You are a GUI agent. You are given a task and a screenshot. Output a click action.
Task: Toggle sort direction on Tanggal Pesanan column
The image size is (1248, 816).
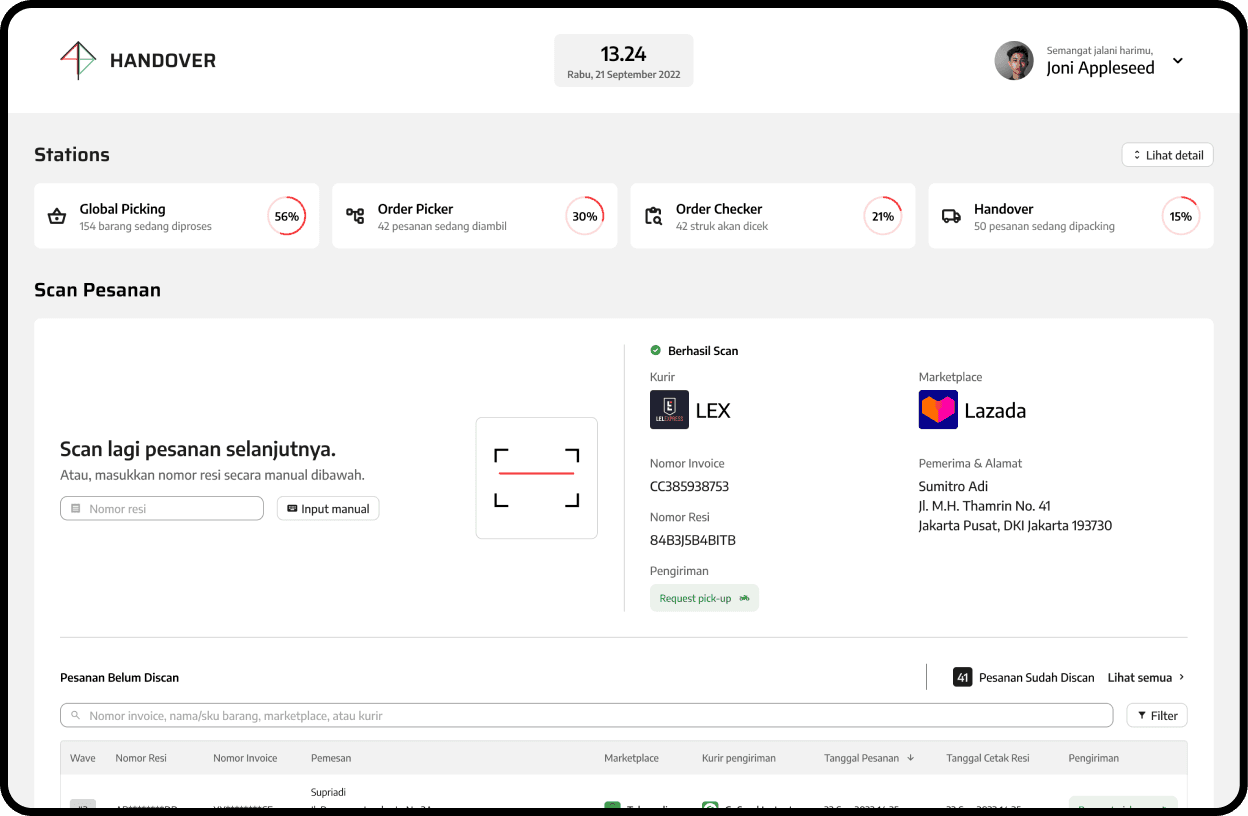pyautogui.click(x=910, y=757)
